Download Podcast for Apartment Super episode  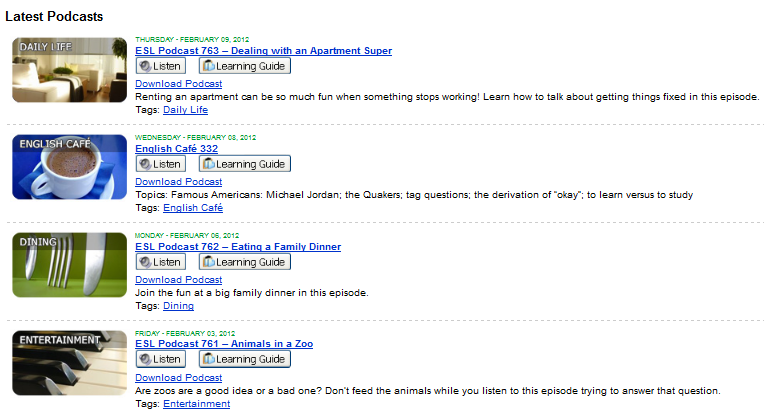pyautogui.click(x=179, y=84)
